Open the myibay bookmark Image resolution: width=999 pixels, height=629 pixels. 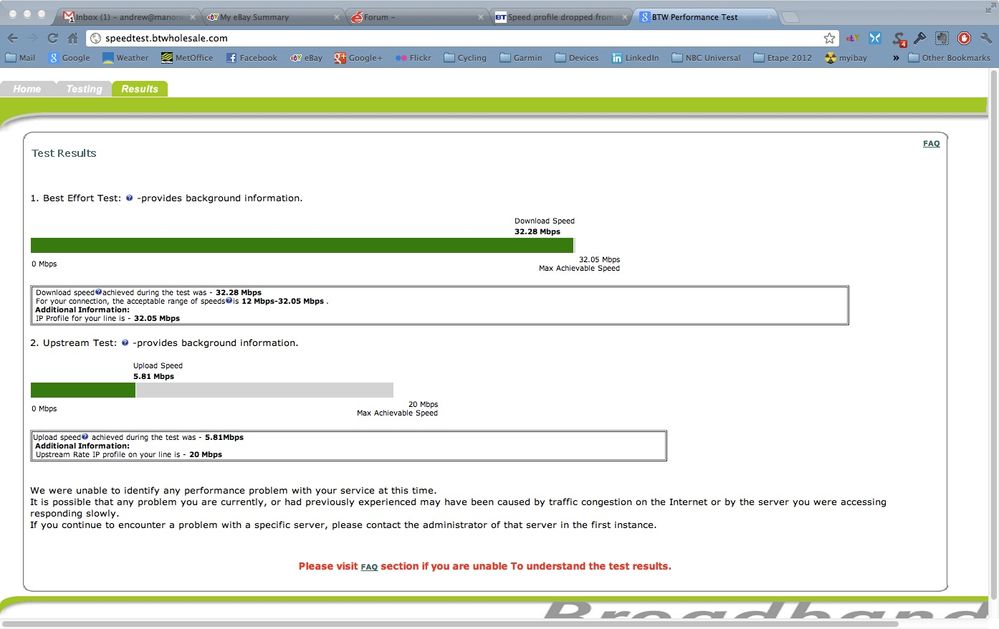coord(846,57)
